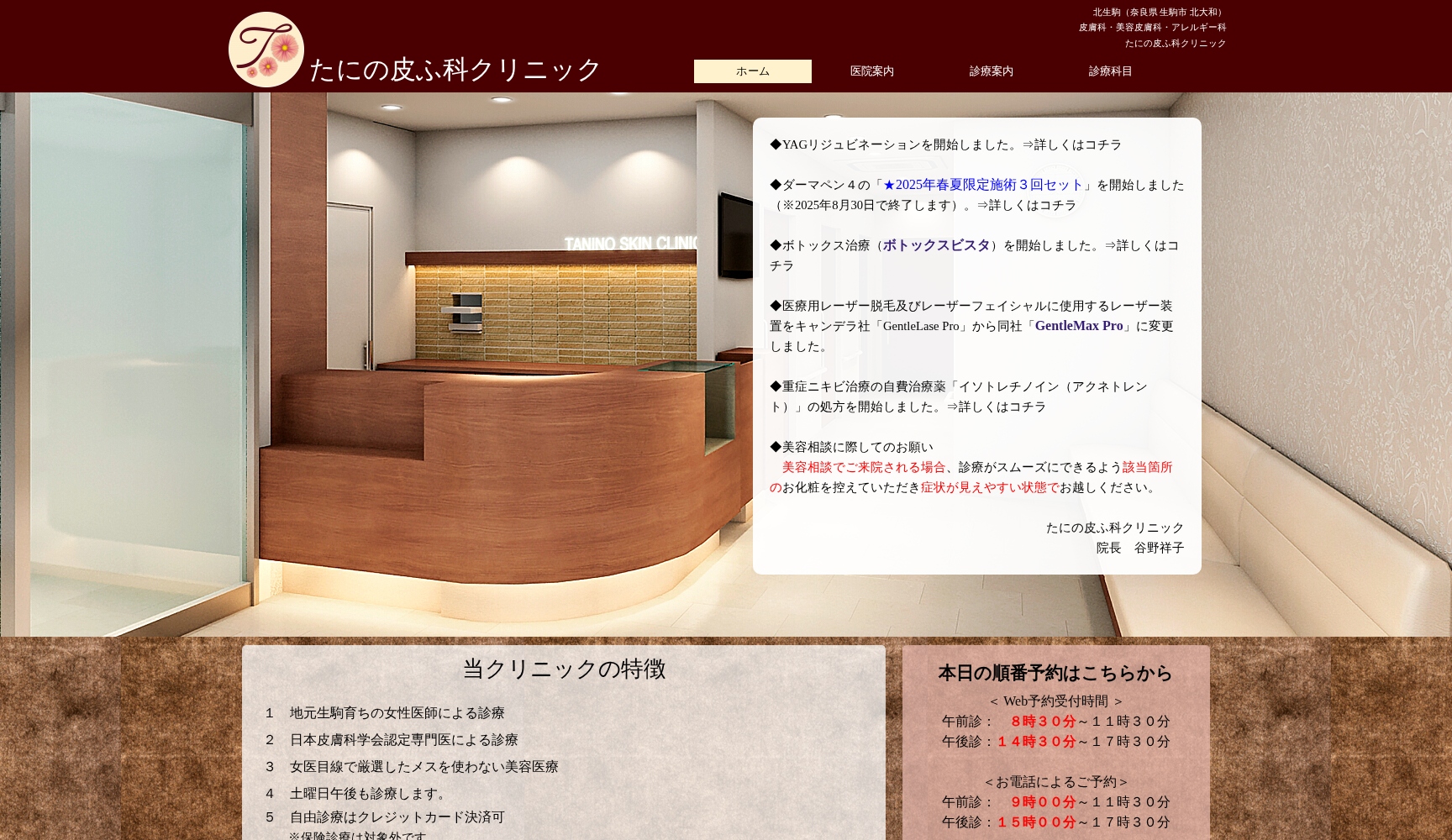The height and width of the screenshot is (840, 1452).
Task: Open the 診療科目 menu item
Action: tap(1109, 71)
